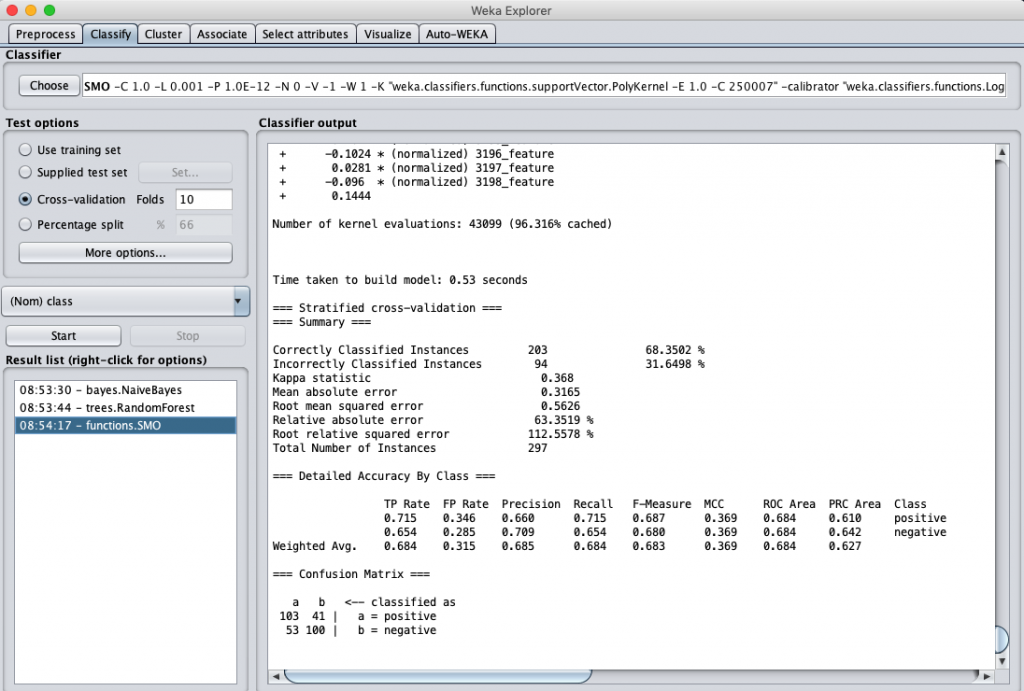Switch to the Preprocess tab
This screenshot has width=1024, height=691.
[45, 34]
